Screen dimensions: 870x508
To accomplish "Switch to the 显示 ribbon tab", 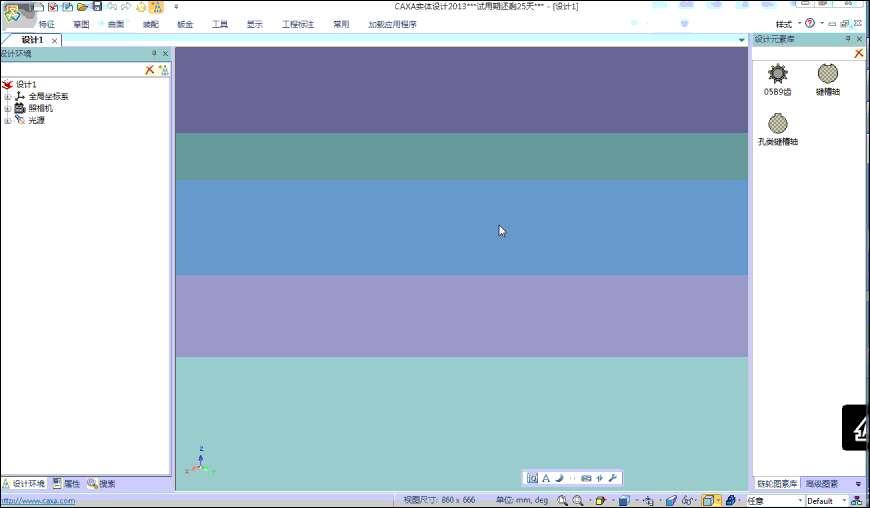I will pos(255,24).
